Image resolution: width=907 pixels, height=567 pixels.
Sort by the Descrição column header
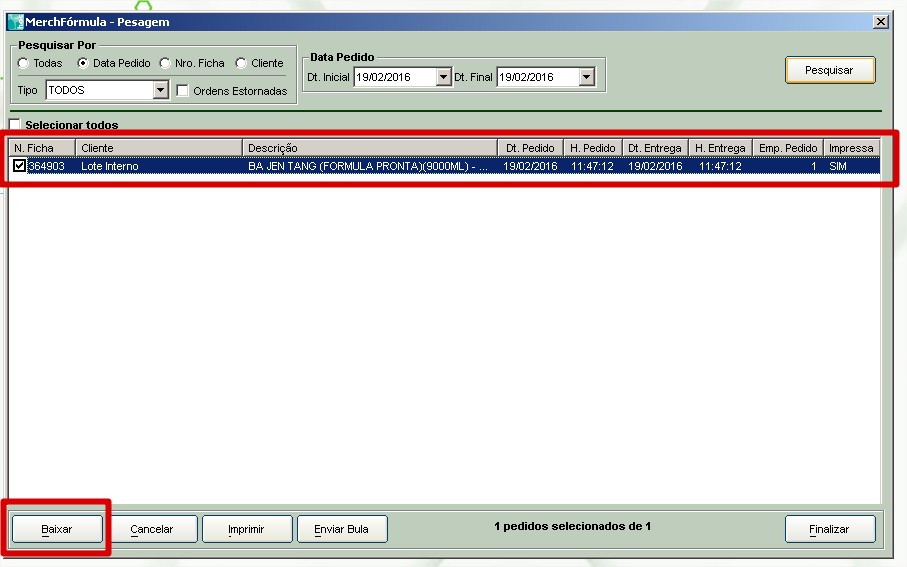(x=370, y=148)
